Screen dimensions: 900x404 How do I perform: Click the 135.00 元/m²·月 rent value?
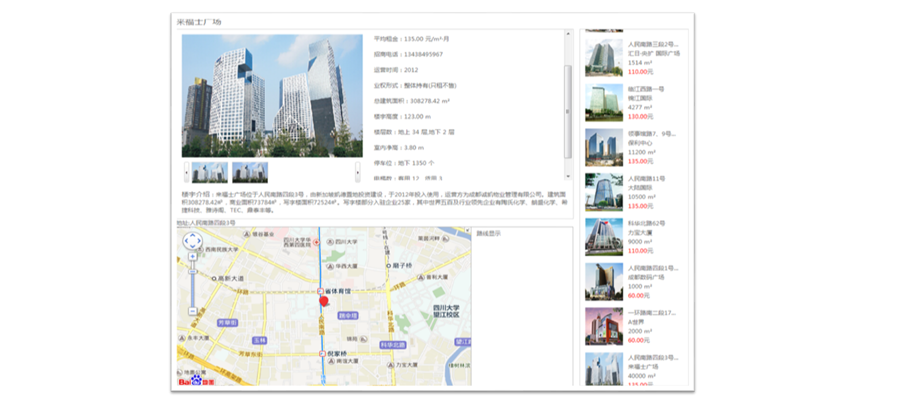(x=426, y=39)
